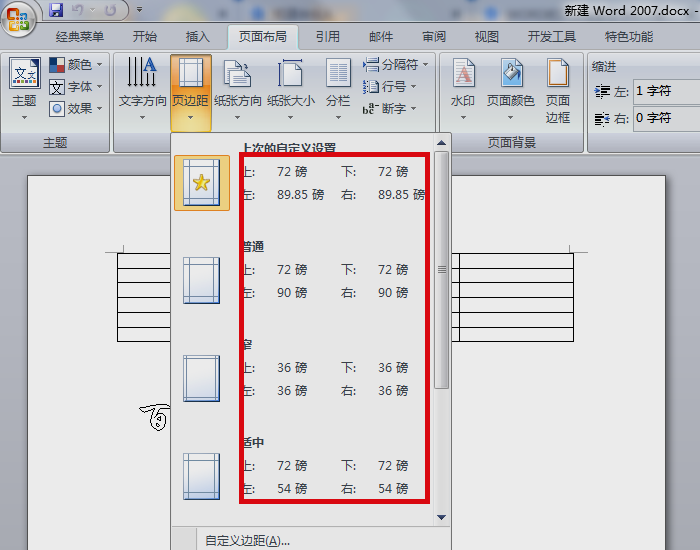Screen dimensions: 700x550
Task: Open the Customize Quick Access Toolbar arrow
Action: click(x=139, y=9)
